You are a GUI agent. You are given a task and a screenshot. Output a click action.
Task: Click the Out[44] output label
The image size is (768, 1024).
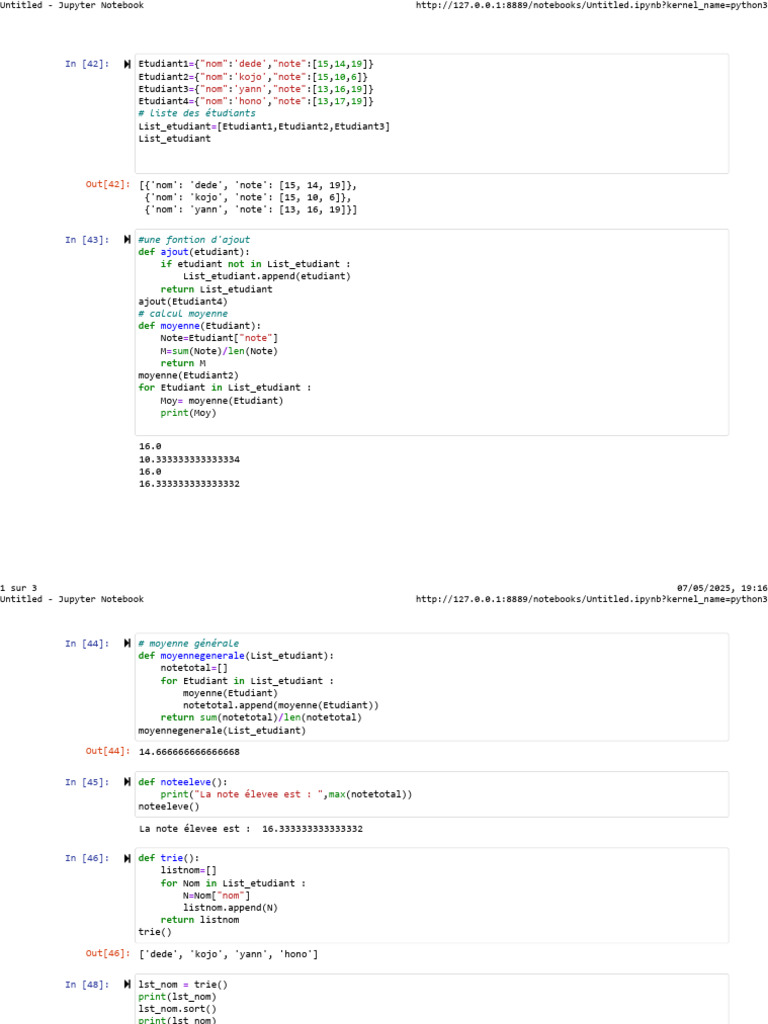coord(108,751)
